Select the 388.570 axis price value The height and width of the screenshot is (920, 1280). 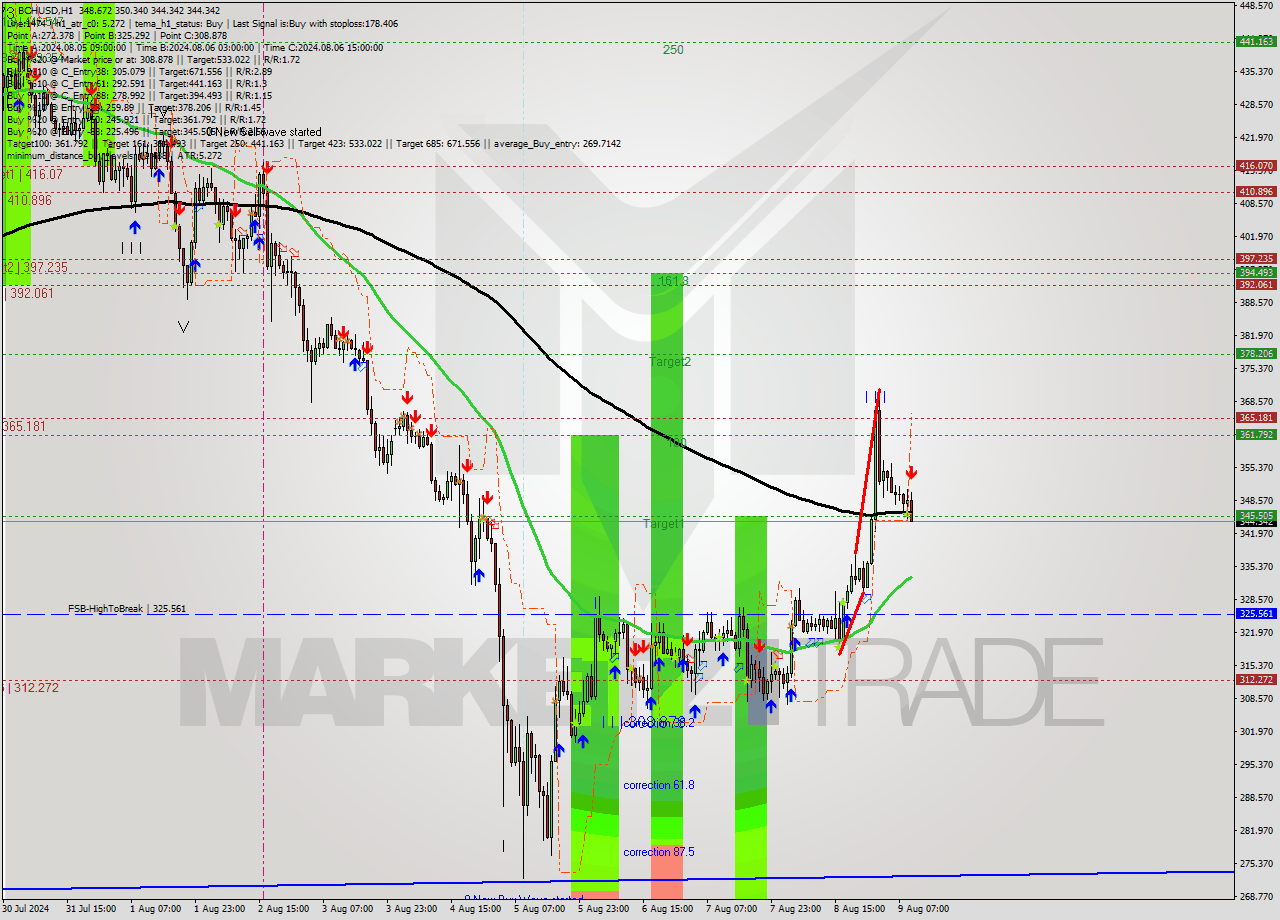click(1256, 302)
